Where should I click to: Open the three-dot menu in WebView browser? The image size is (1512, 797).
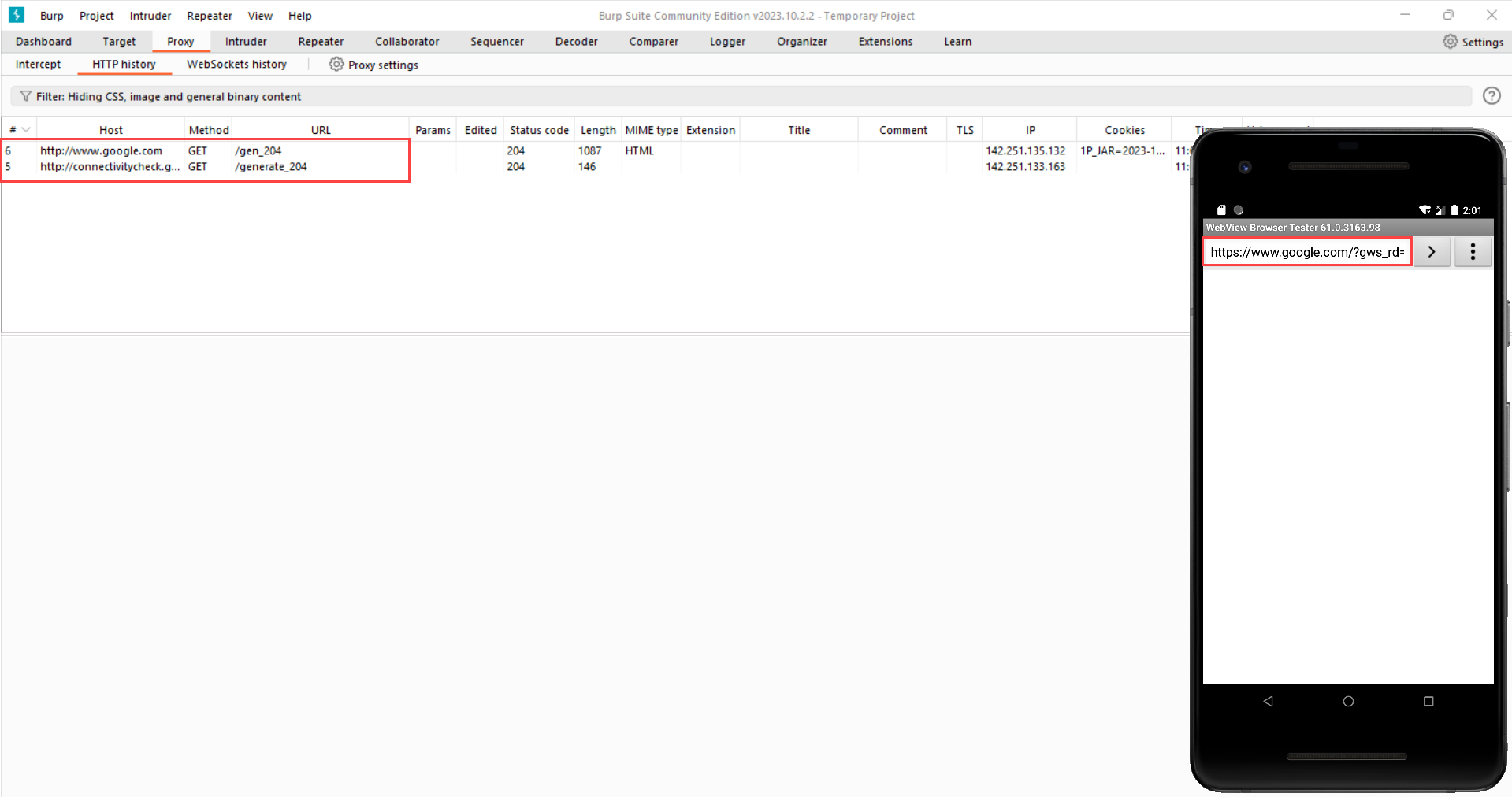pyautogui.click(x=1472, y=252)
